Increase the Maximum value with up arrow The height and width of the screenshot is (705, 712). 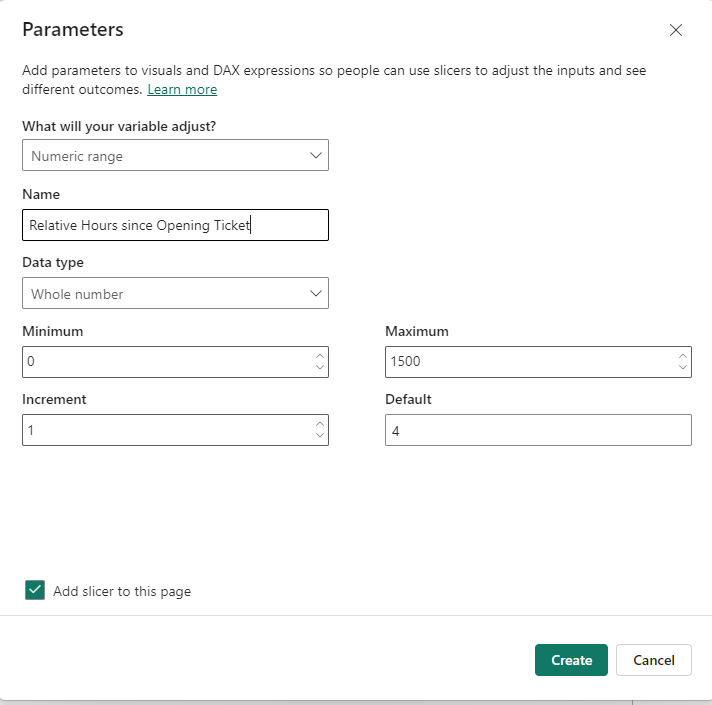682,356
